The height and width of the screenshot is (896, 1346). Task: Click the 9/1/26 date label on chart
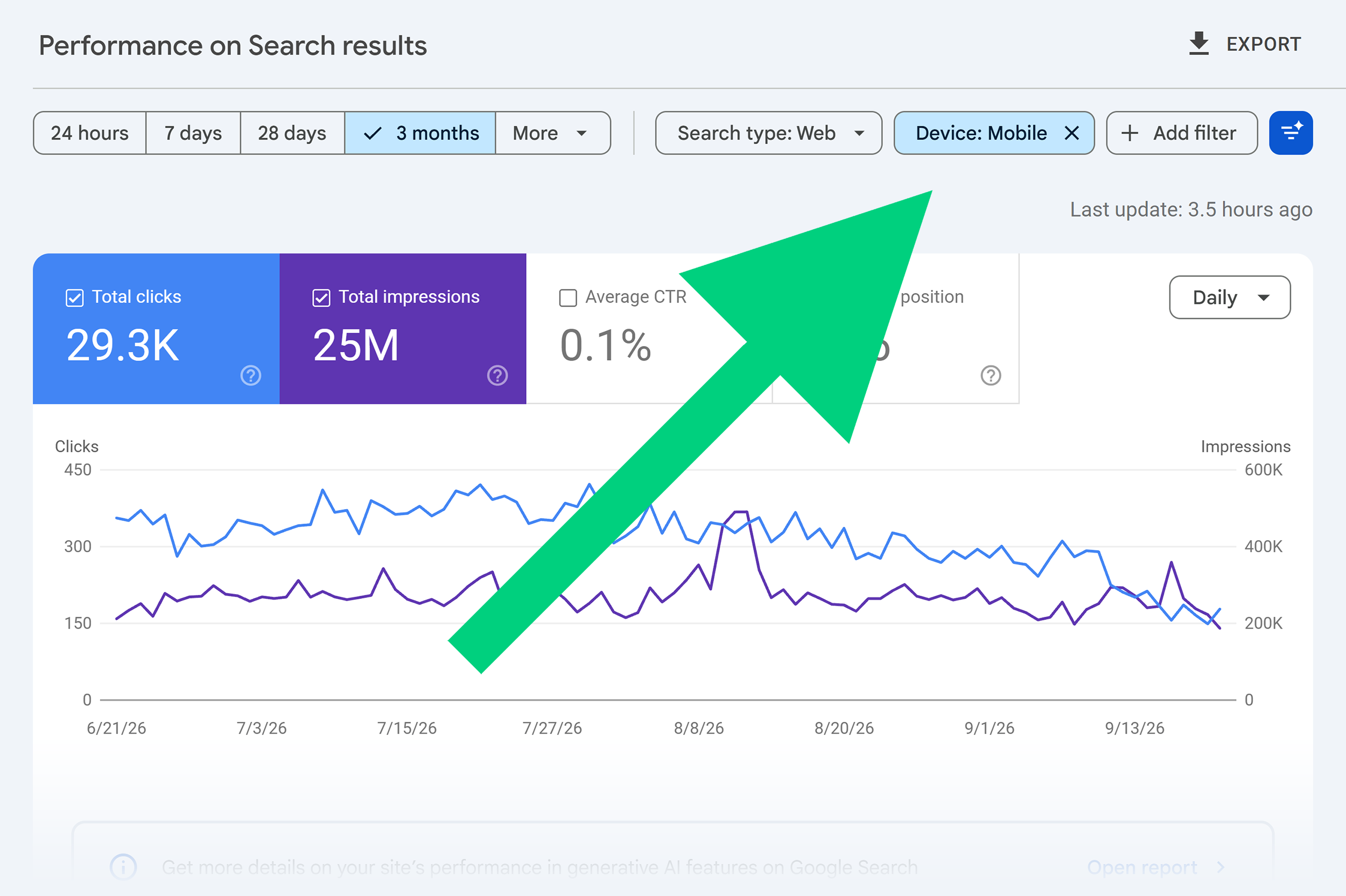click(x=990, y=728)
